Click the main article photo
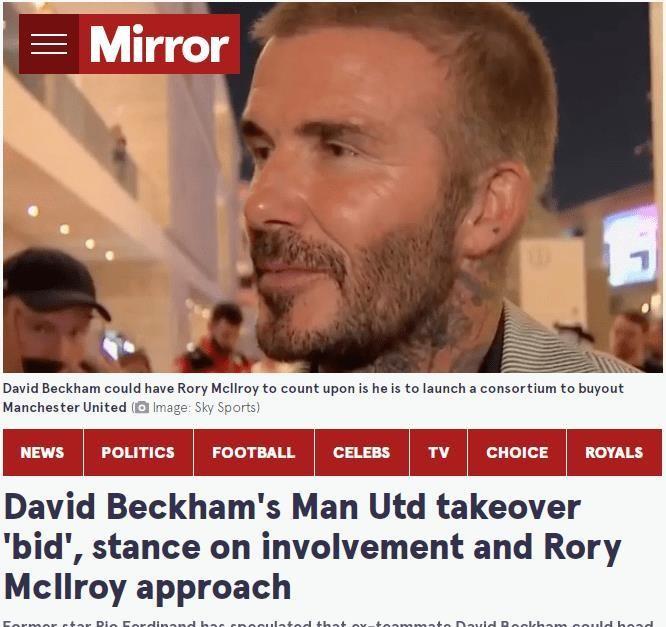 coord(333,187)
